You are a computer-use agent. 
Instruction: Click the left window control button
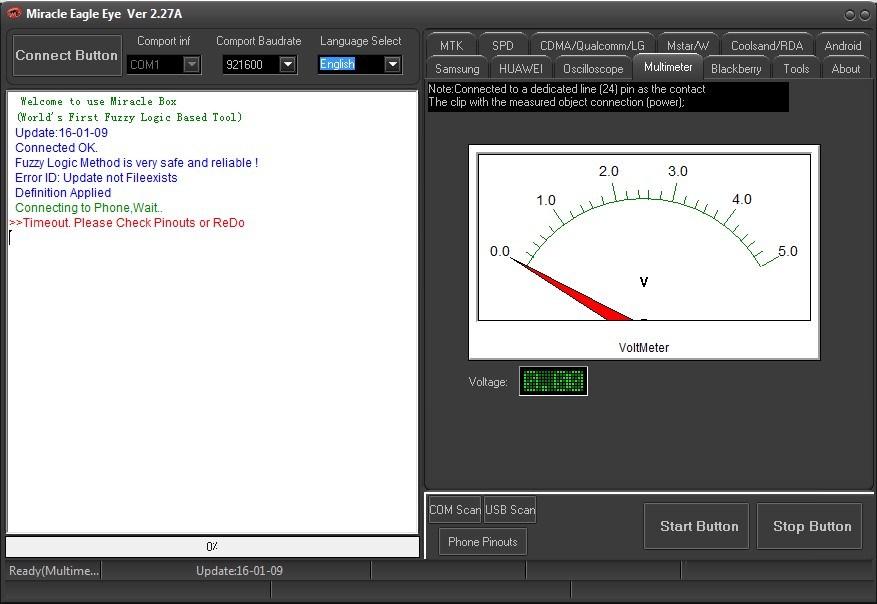[x=850, y=15]
